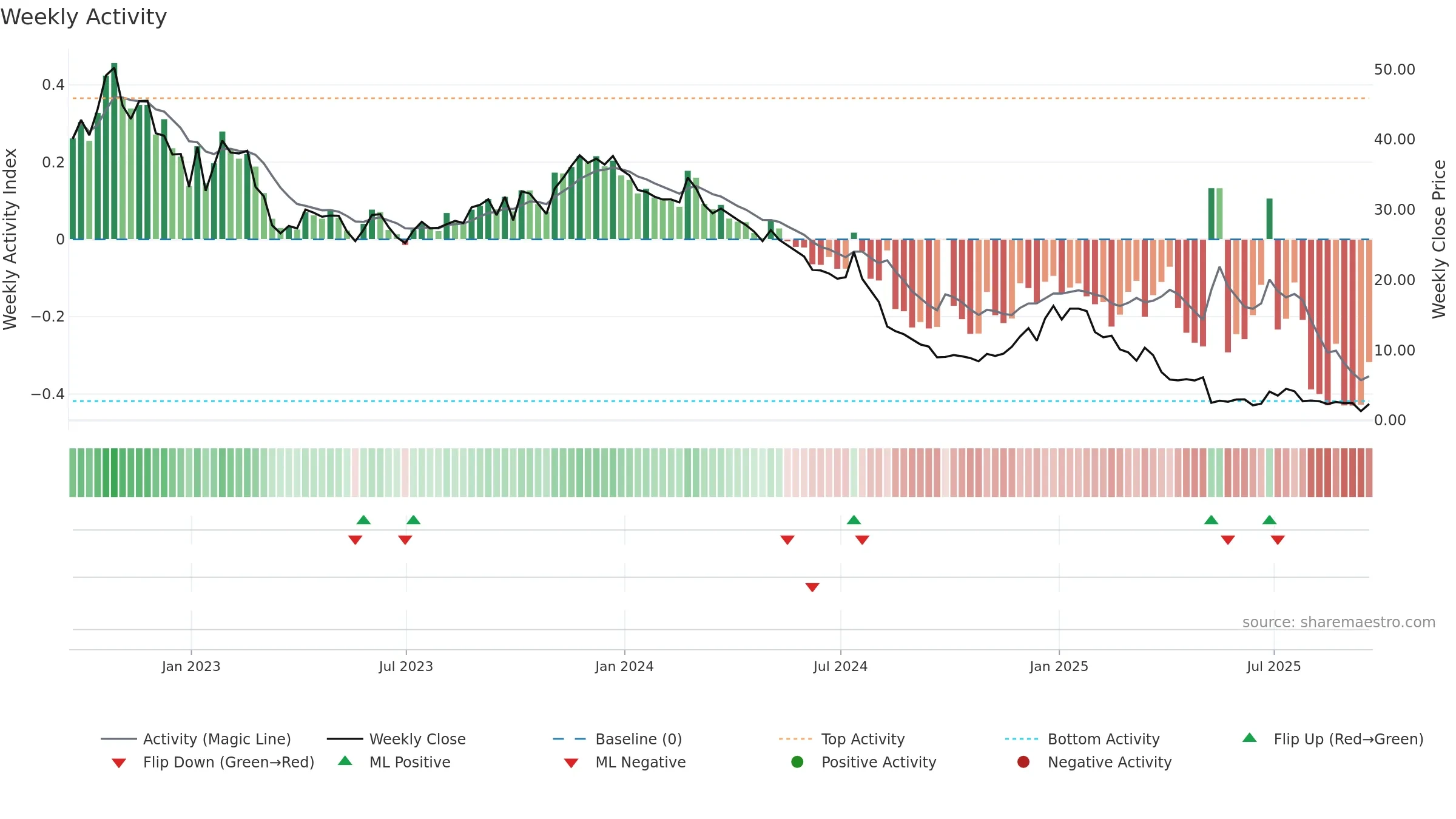This screenshot has width=1456, height=819.
Task: Click the Jan 2025 x-axis label
Action: click(1059, 667)
